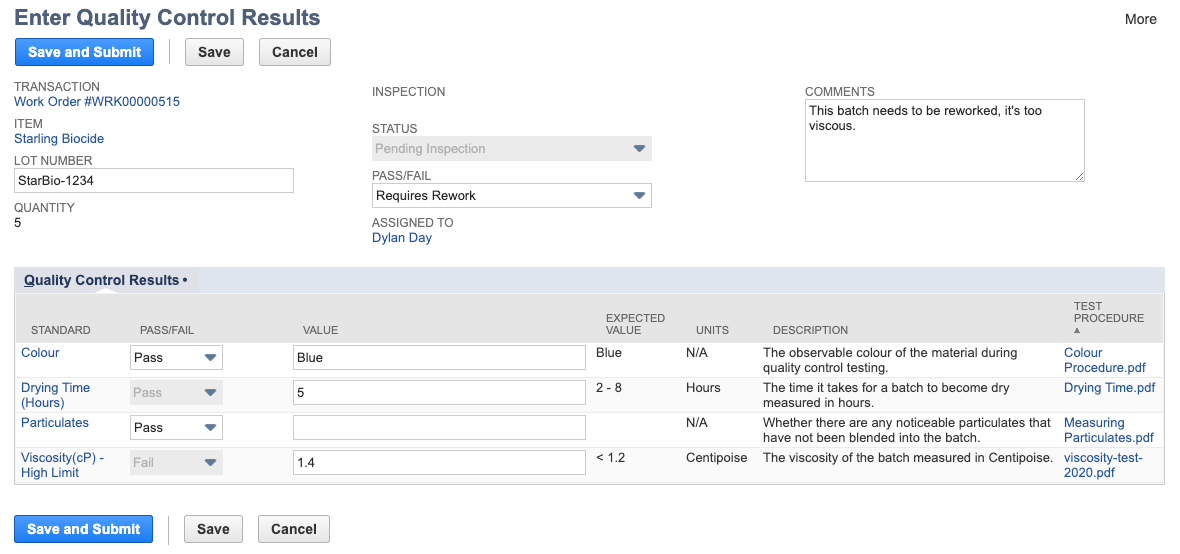The image size is (1180, 554).
Task: Click the top Save and Submit button
Action: pyautogui.click(x=84, y=52)
